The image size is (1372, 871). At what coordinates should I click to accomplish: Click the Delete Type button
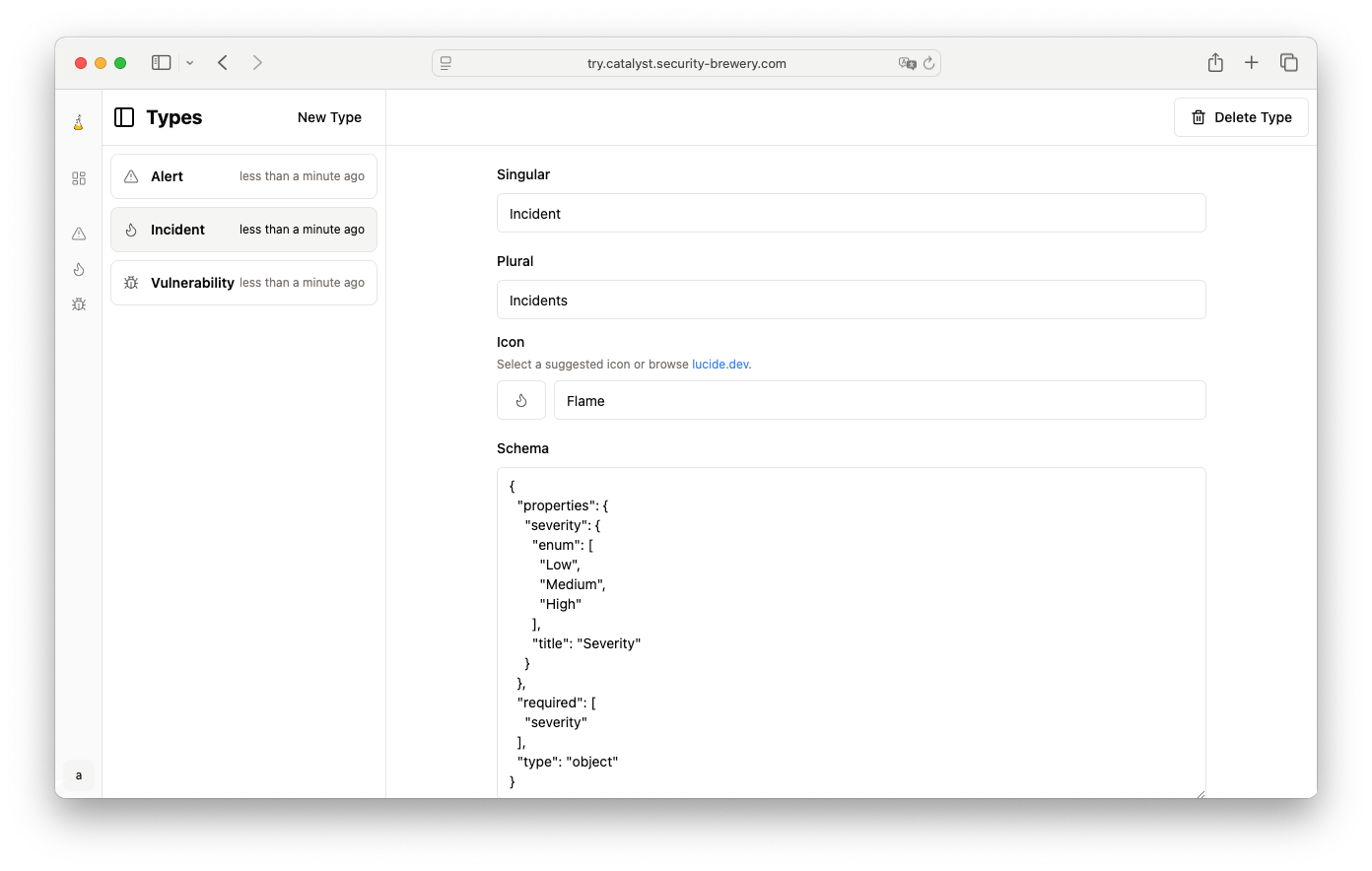point(1241,117)
